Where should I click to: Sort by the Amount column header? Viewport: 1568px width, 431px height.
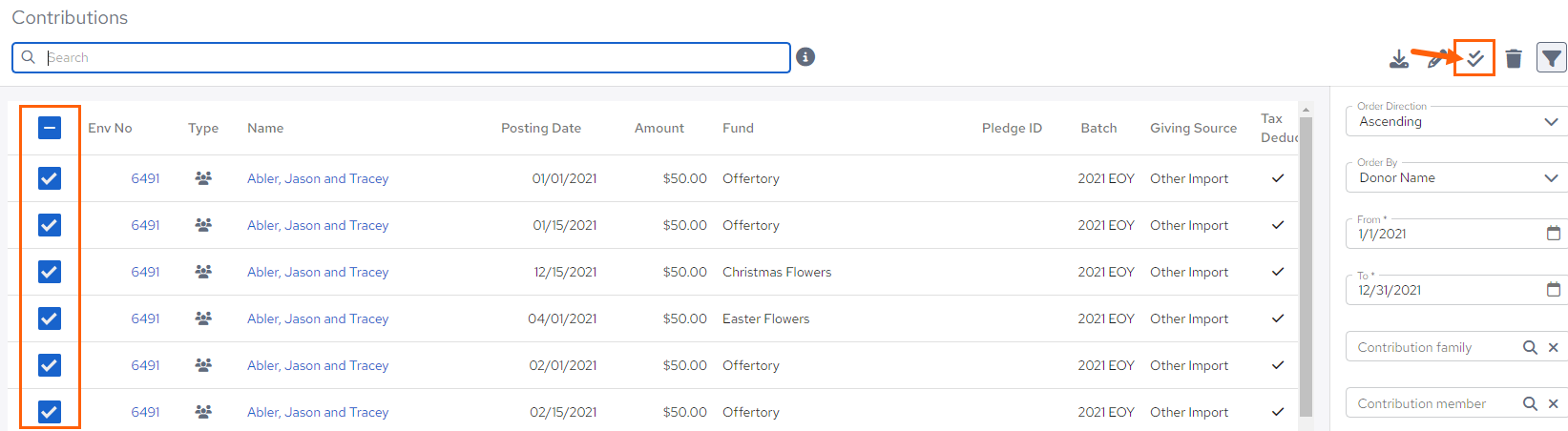pos(659,128)
